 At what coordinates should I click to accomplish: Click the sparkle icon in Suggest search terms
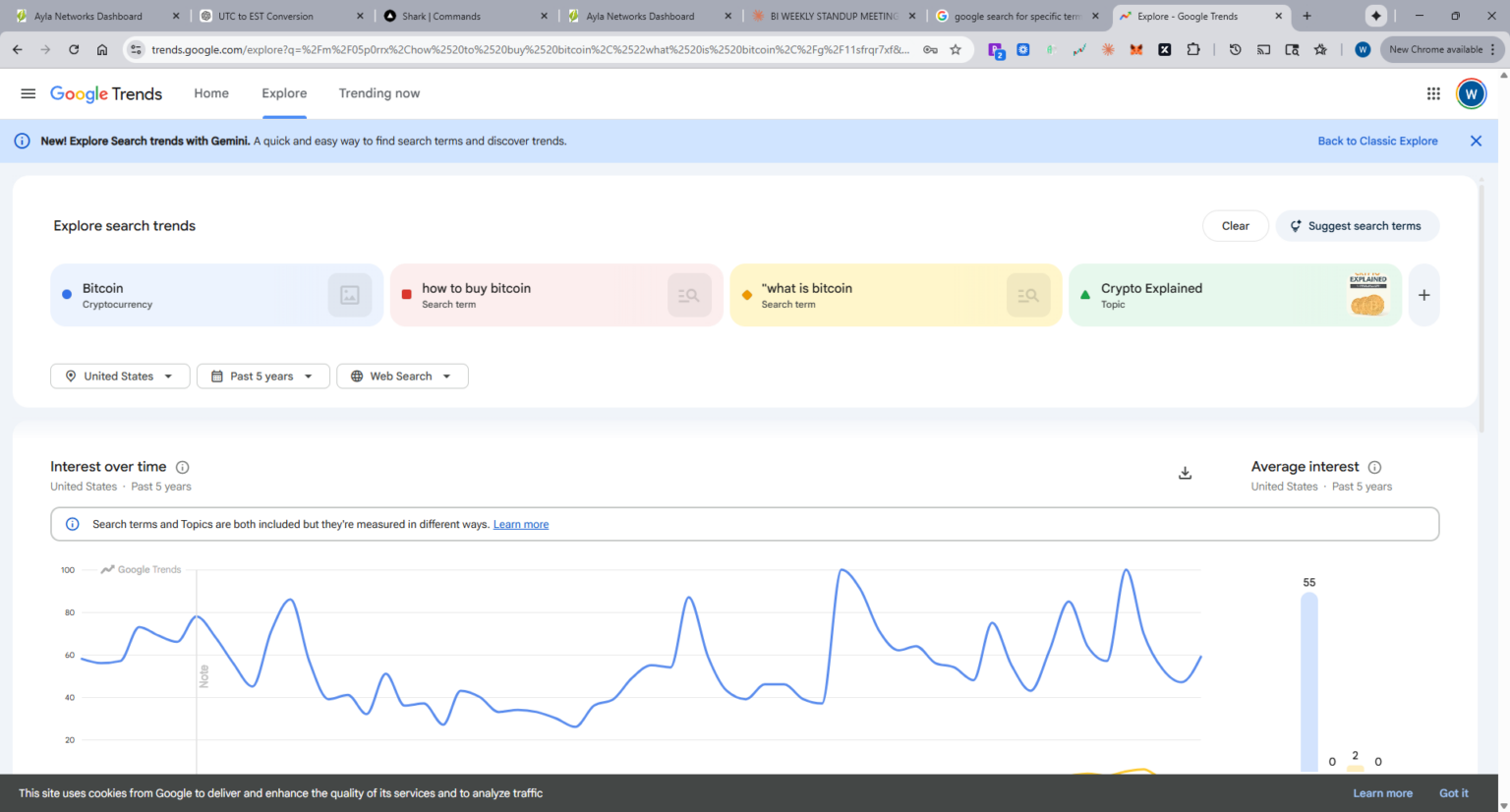tap(1296, 226)
